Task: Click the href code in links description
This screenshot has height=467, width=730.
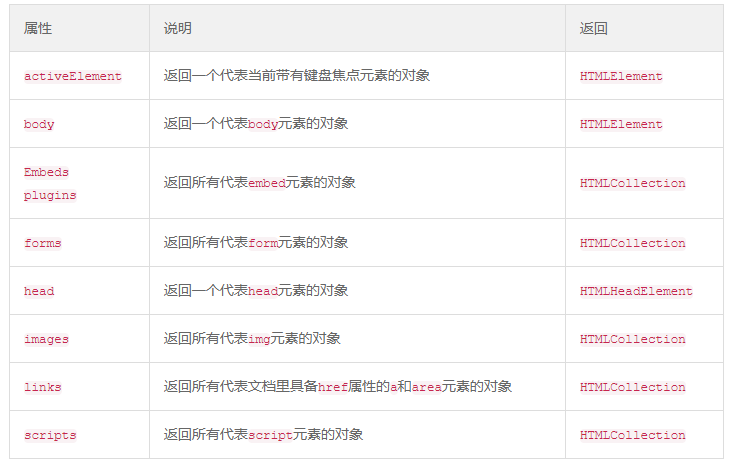Action: (333, 387)
